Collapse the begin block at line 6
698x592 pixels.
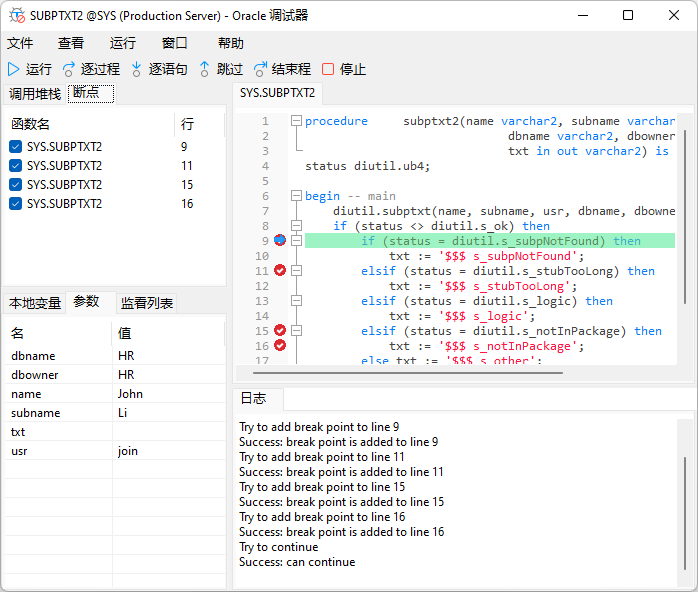click(296, 196)
